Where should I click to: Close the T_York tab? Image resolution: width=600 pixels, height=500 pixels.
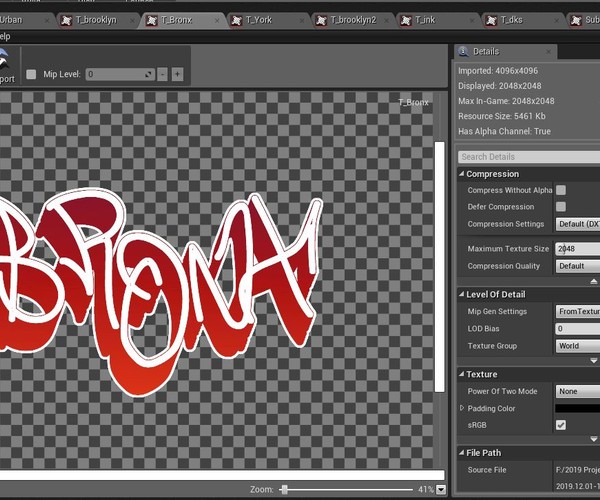pos(302,21)
